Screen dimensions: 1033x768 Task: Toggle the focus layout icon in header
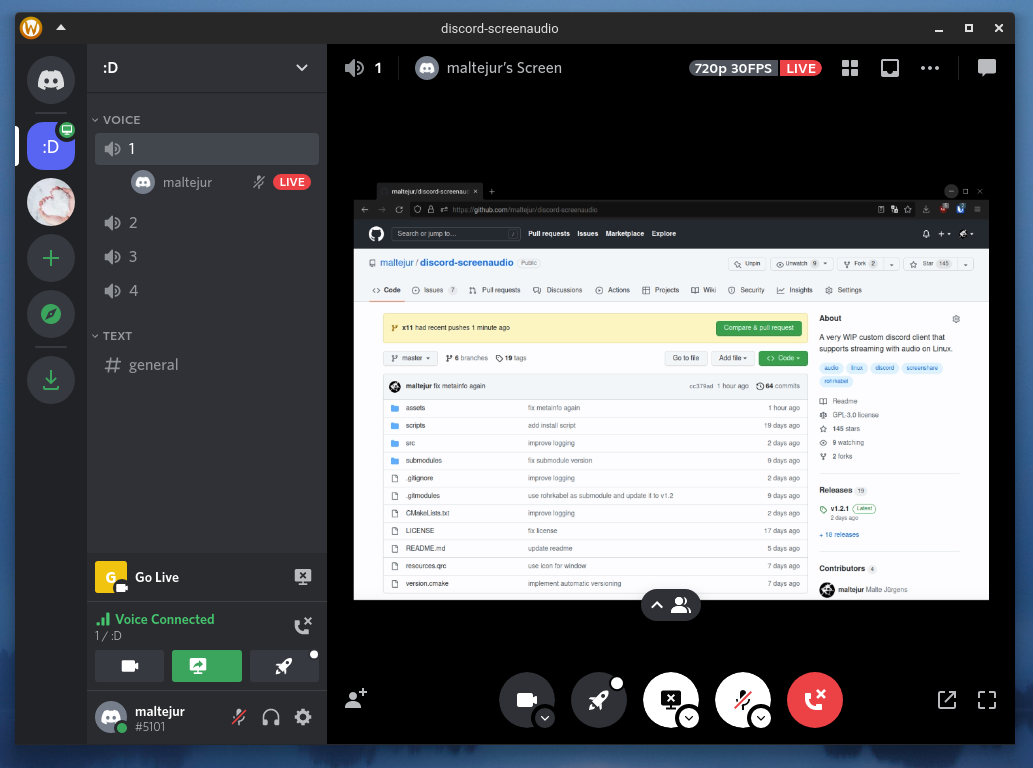pos(890,68)
